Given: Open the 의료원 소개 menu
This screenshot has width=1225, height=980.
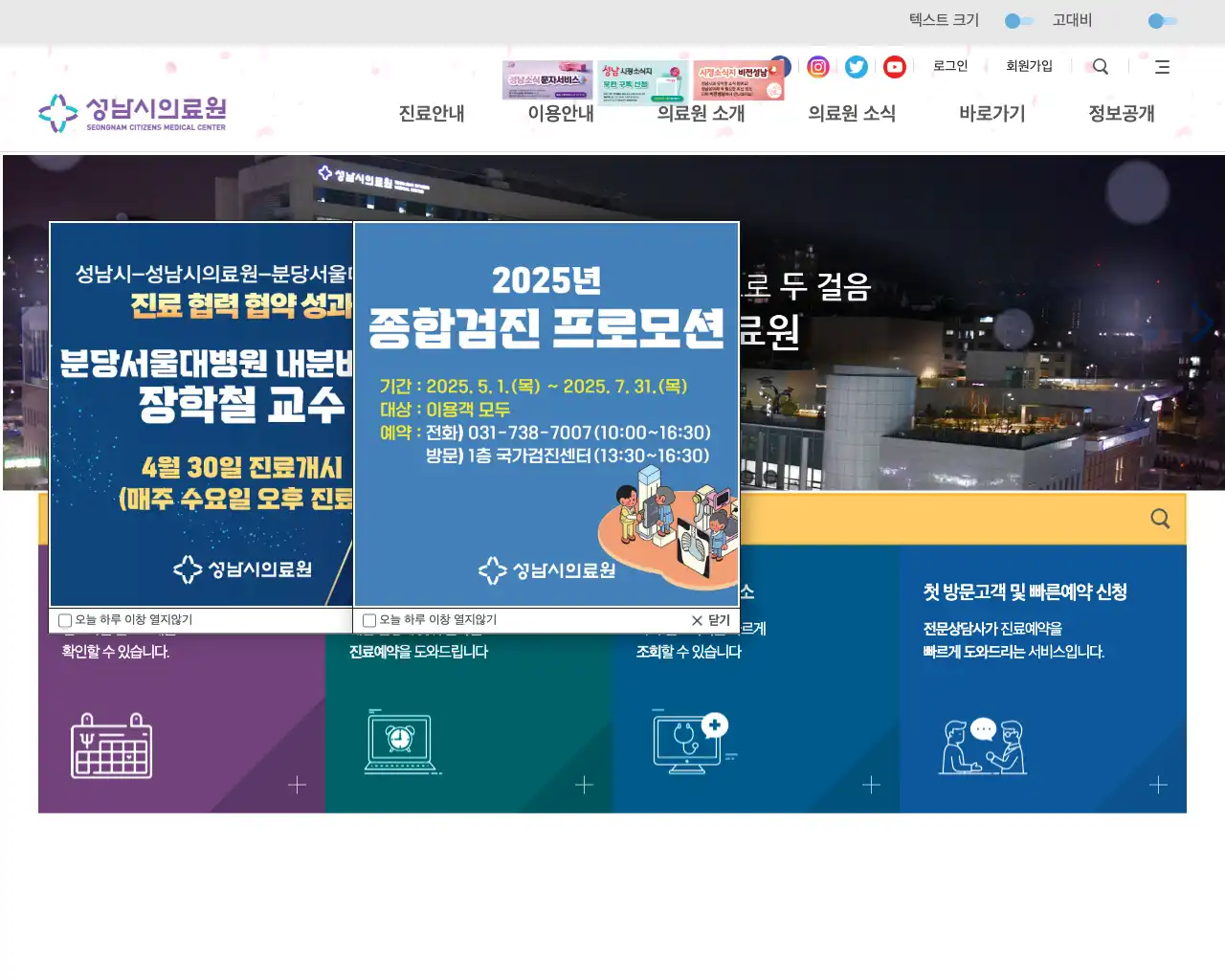Looking at the screenshot, I should coord(701,113).
